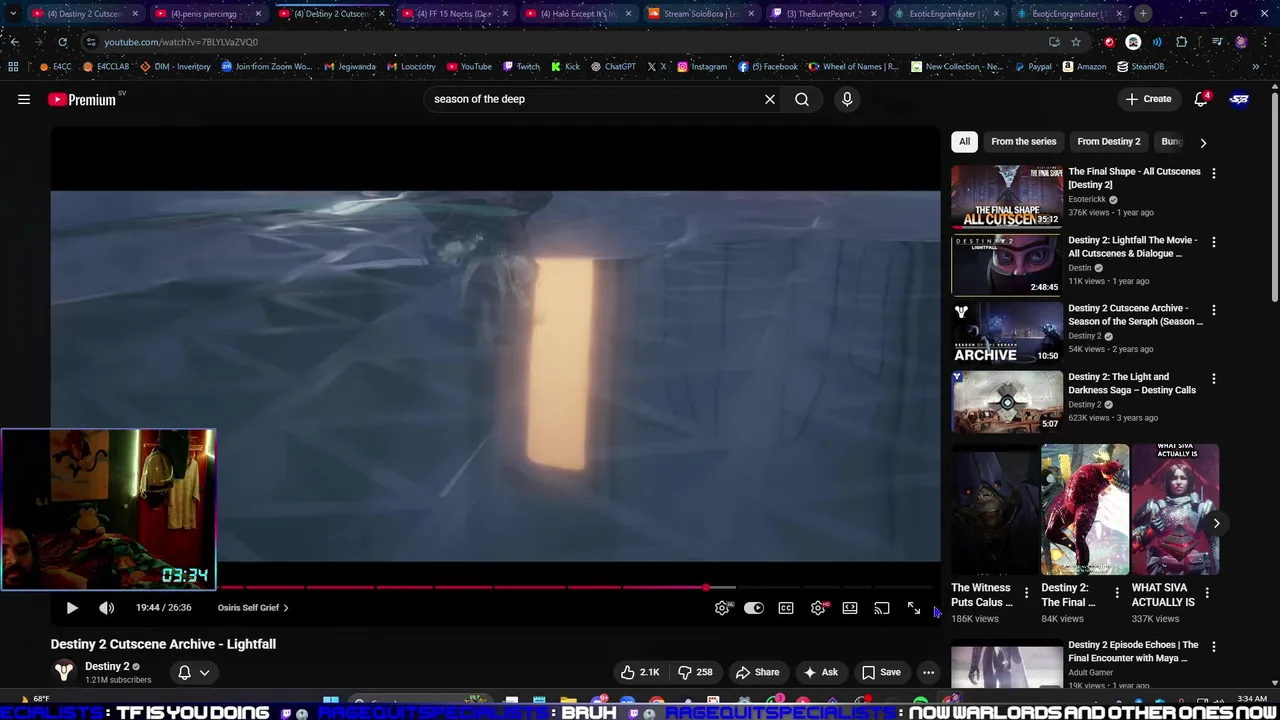Play the video
Screen dimensions: 1280x720
(x=72, y=608)
